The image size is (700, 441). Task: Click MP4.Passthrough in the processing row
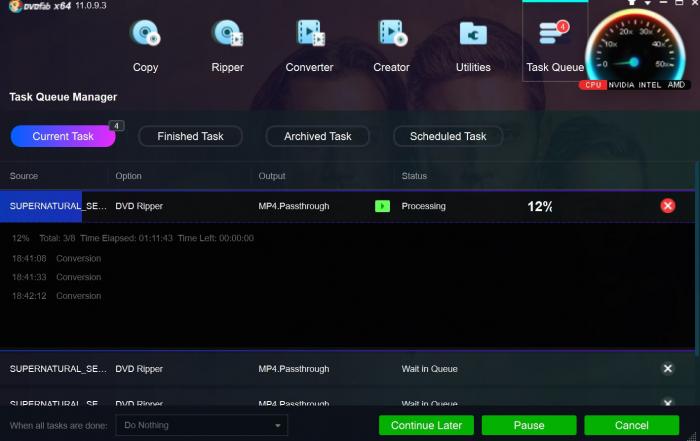click(x=294, y=206)
